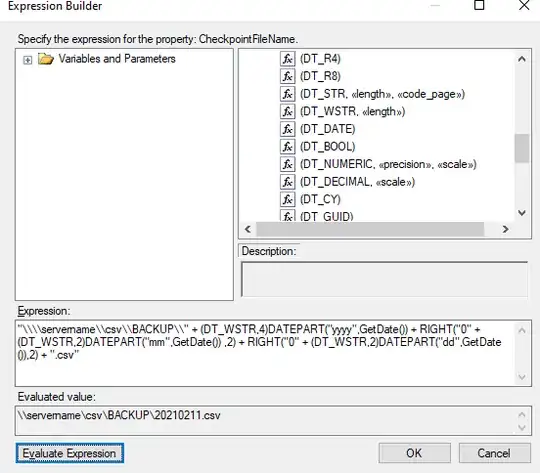
Task: Close the Expression Builder window
Action: (x=524, y=5)
